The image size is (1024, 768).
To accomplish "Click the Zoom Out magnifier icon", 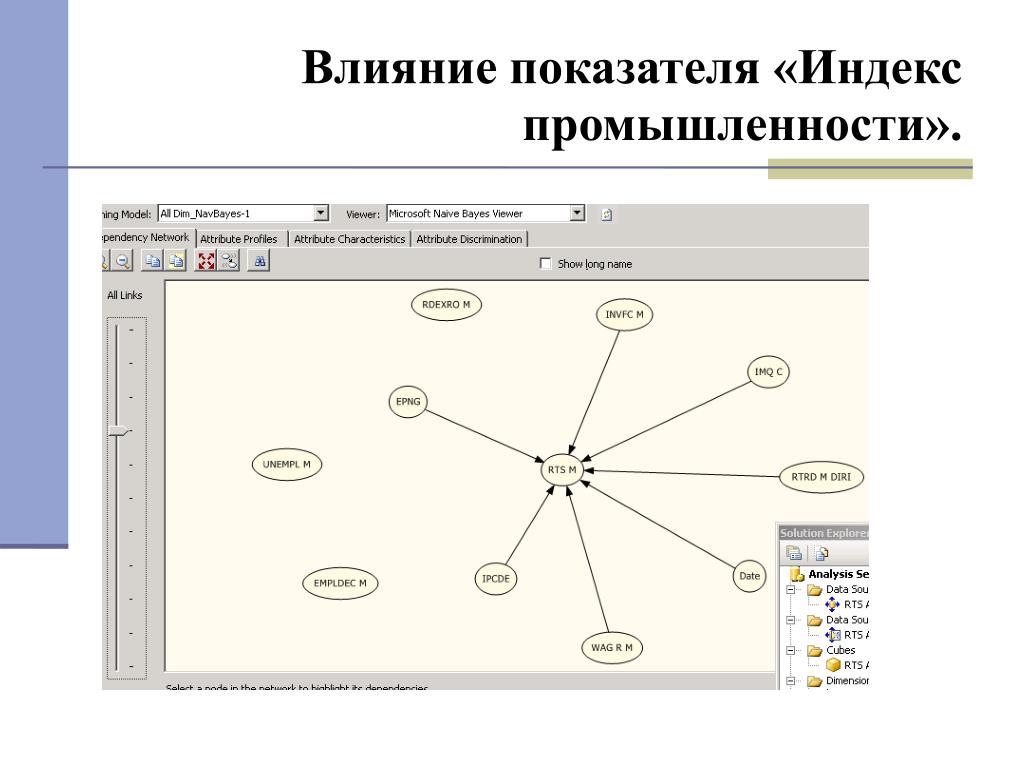I will click(123, 262).
